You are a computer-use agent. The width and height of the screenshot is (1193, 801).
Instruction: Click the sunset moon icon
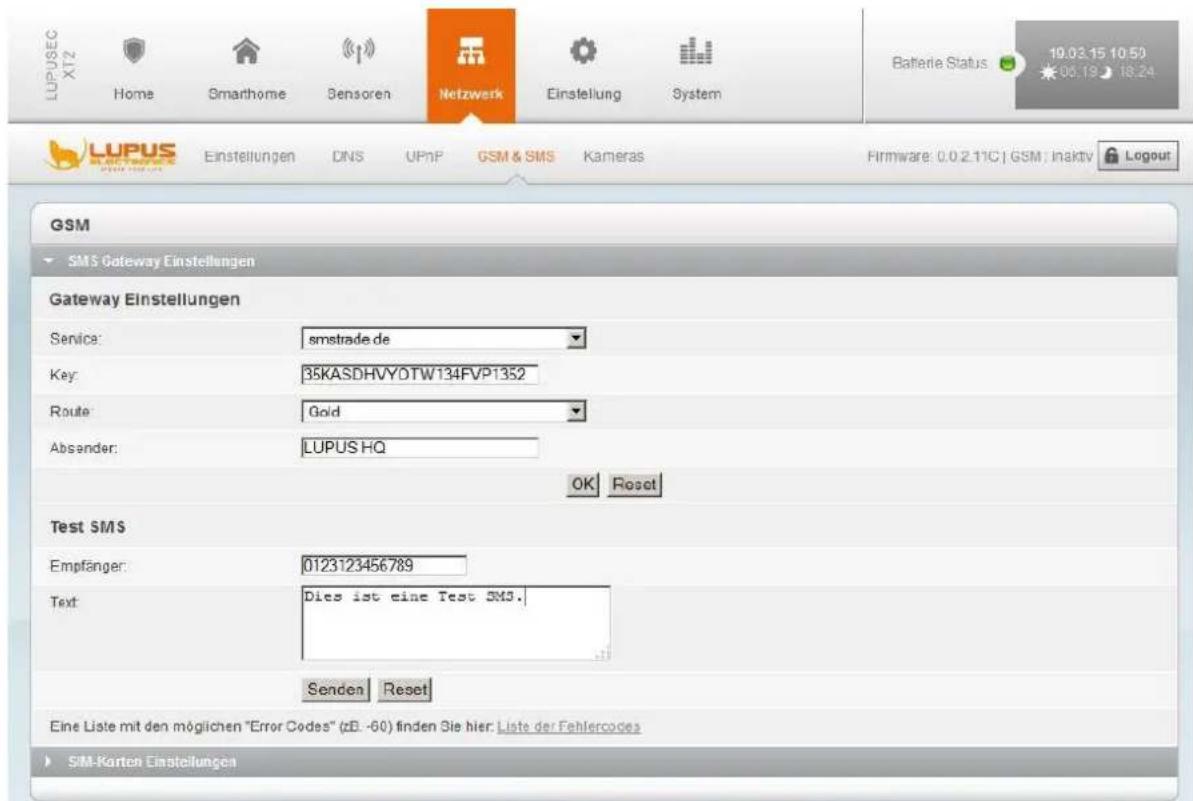click(1106, 72)
